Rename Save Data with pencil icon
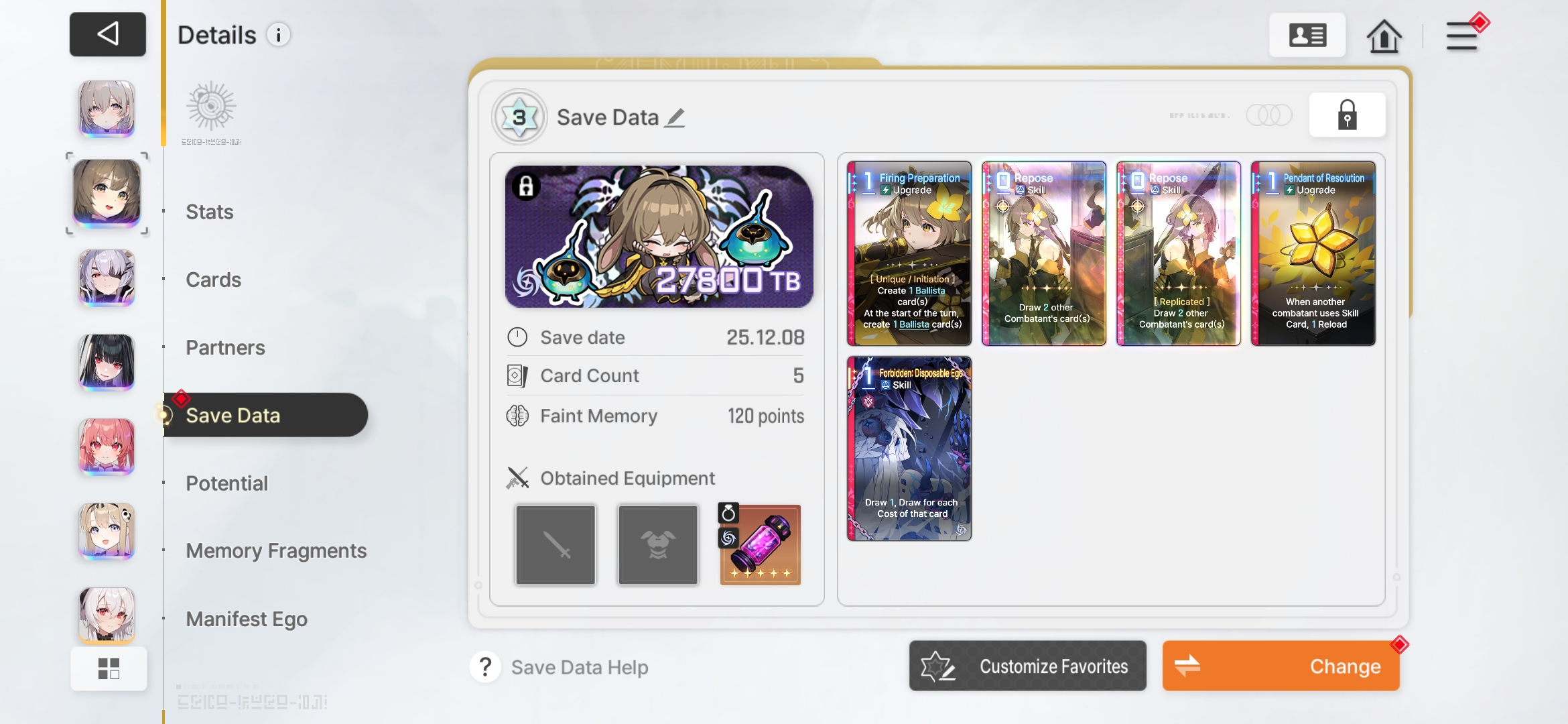This screenshot has width=1568, height=724. (x=675, y=118)
